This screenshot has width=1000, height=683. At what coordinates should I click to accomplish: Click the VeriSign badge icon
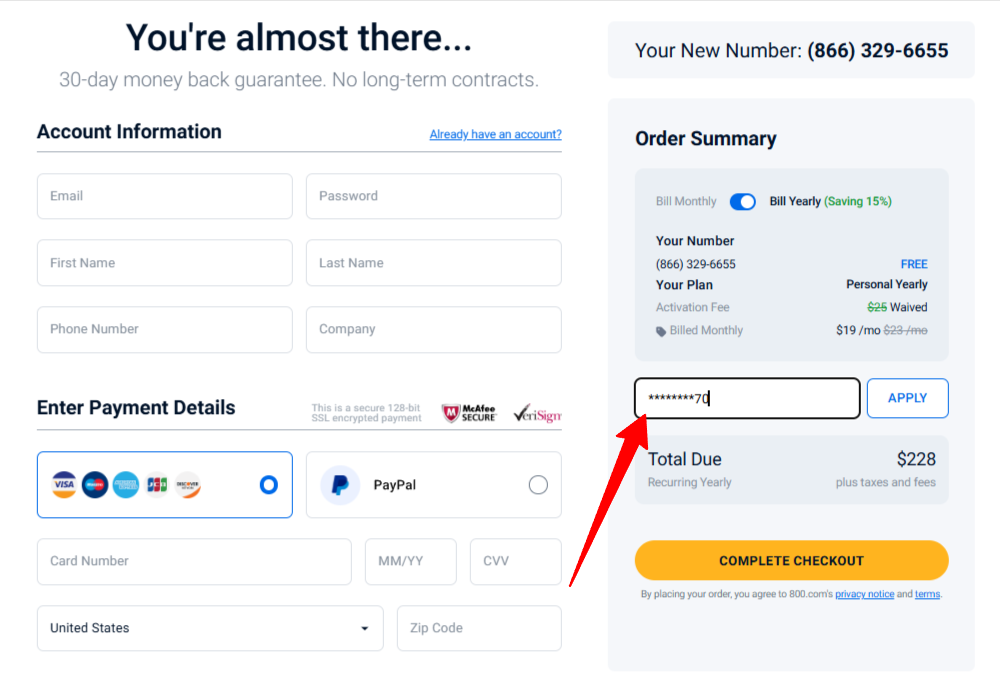coord(537,413)
